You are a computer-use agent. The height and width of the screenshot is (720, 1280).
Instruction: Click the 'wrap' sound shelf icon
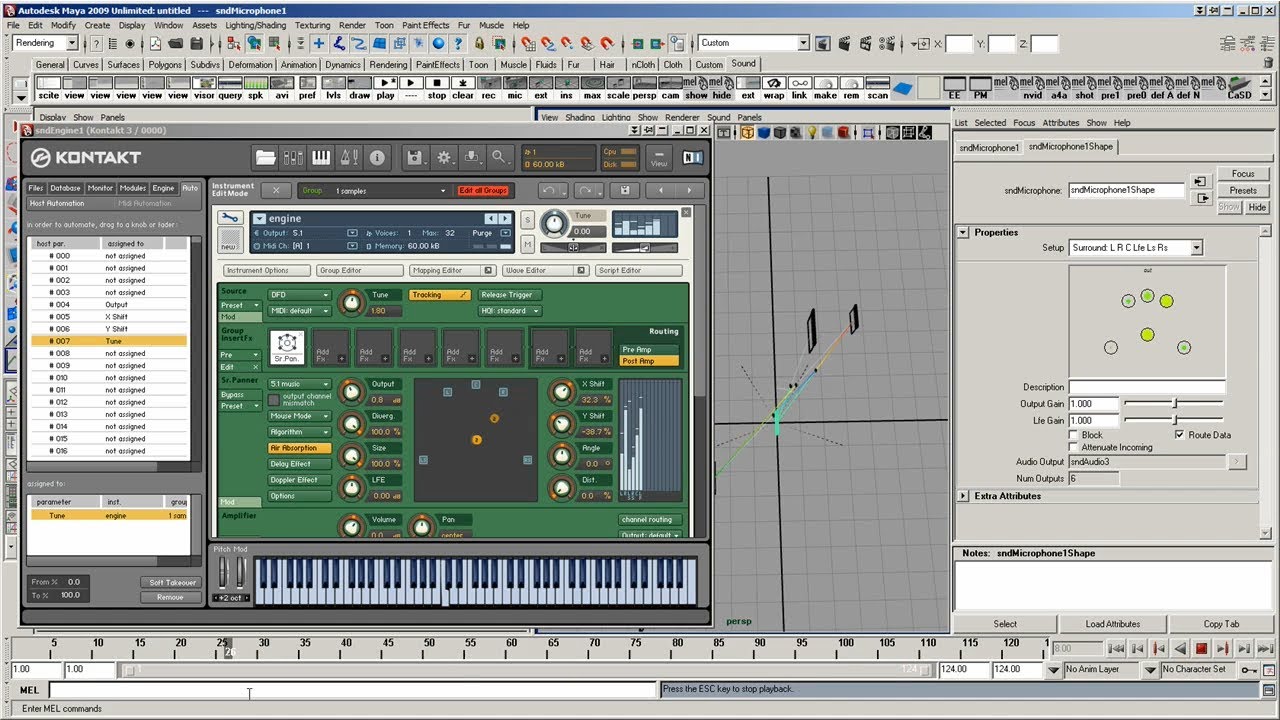point(774,89)
